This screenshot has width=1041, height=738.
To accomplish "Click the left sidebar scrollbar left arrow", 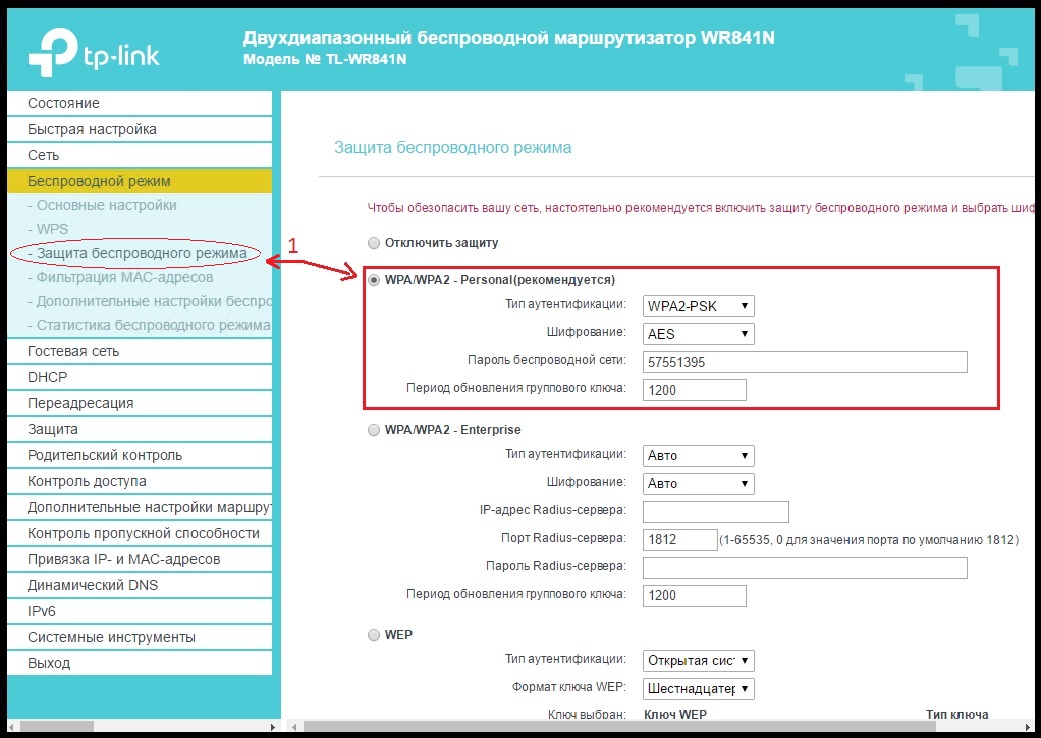I will (13, 727).
